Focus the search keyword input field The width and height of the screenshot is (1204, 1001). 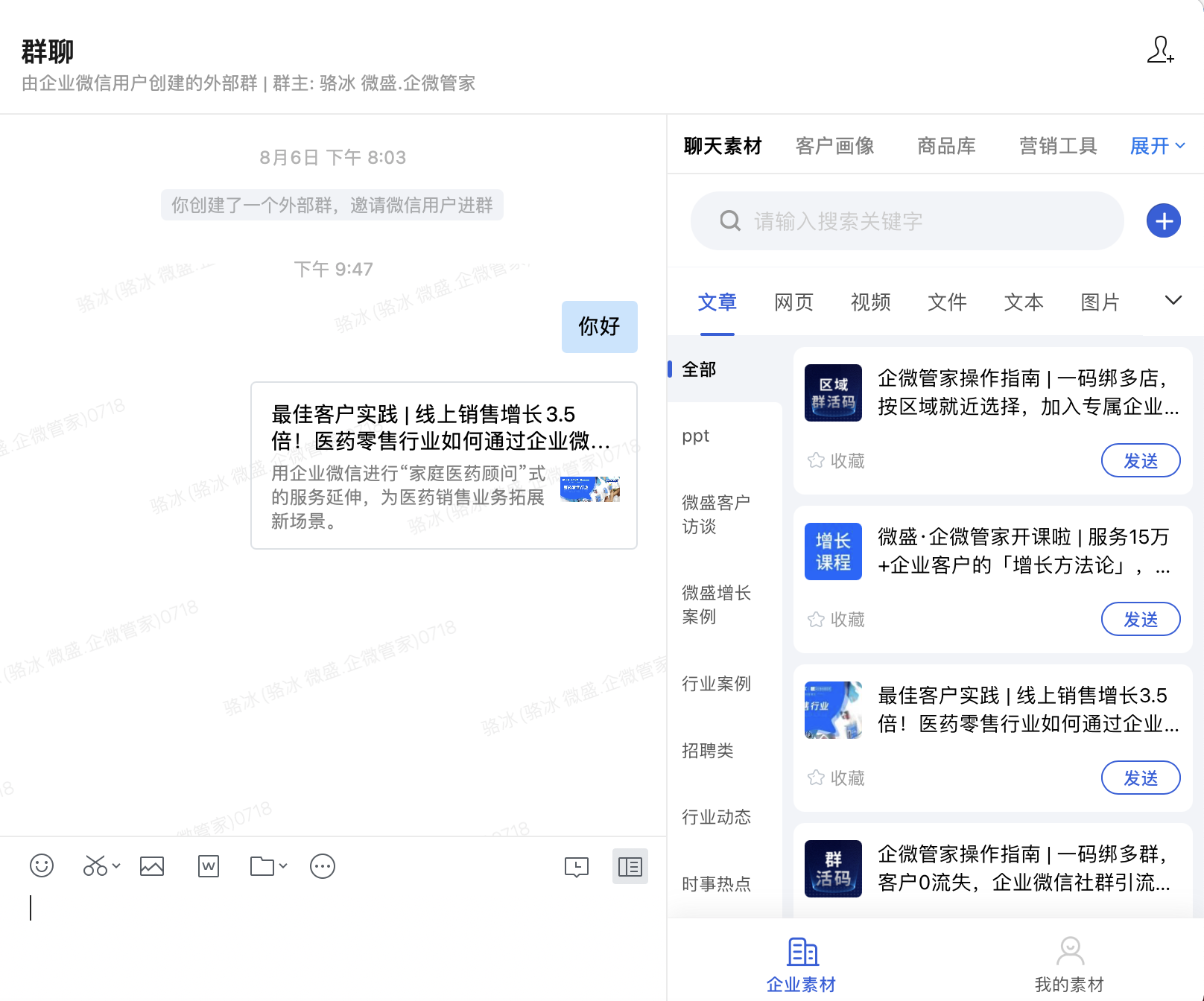tap(907, 220)
